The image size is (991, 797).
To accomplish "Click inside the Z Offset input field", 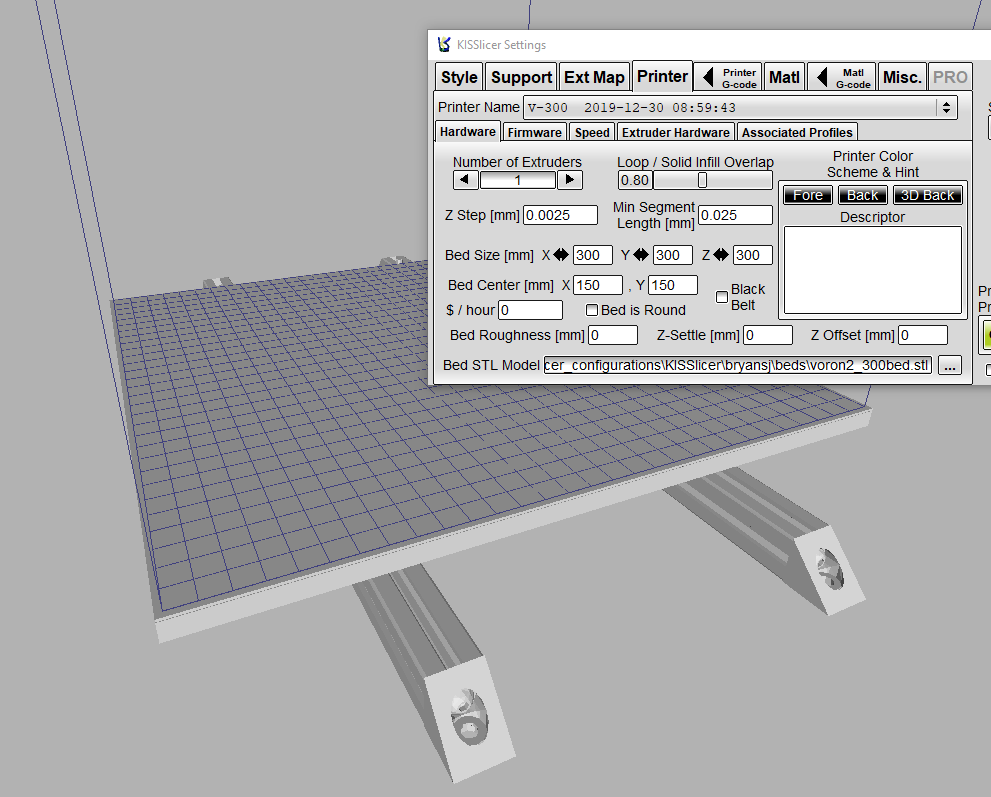I will pyautogui.click(x=922, y=335).
